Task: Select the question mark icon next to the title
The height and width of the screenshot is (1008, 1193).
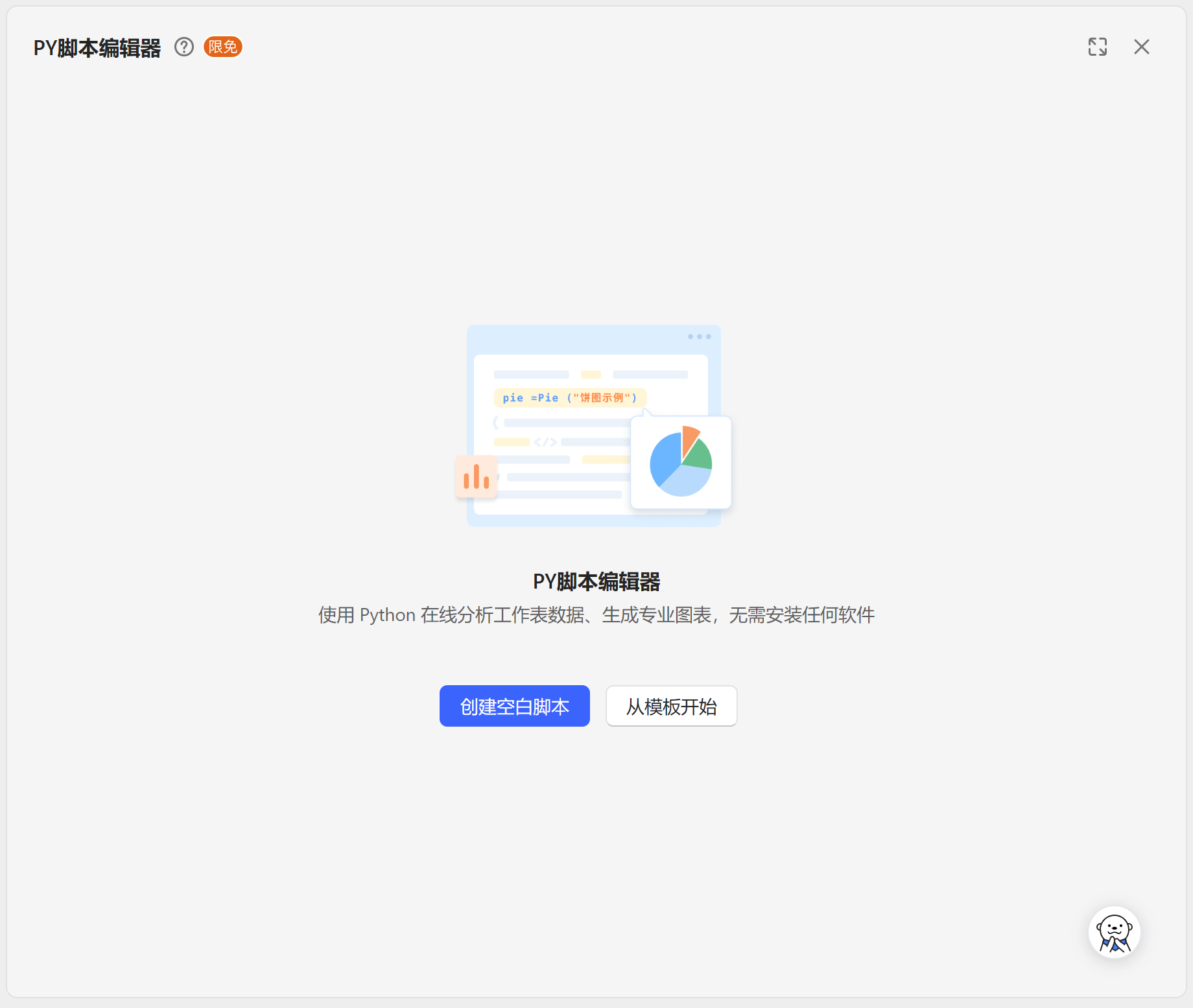Action: coord(184,47)
